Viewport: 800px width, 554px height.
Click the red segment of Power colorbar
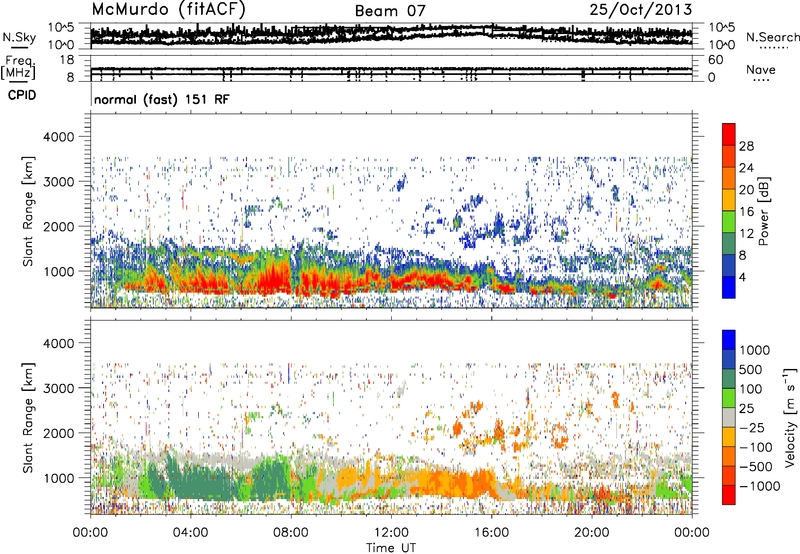click(x=729, y=134)
